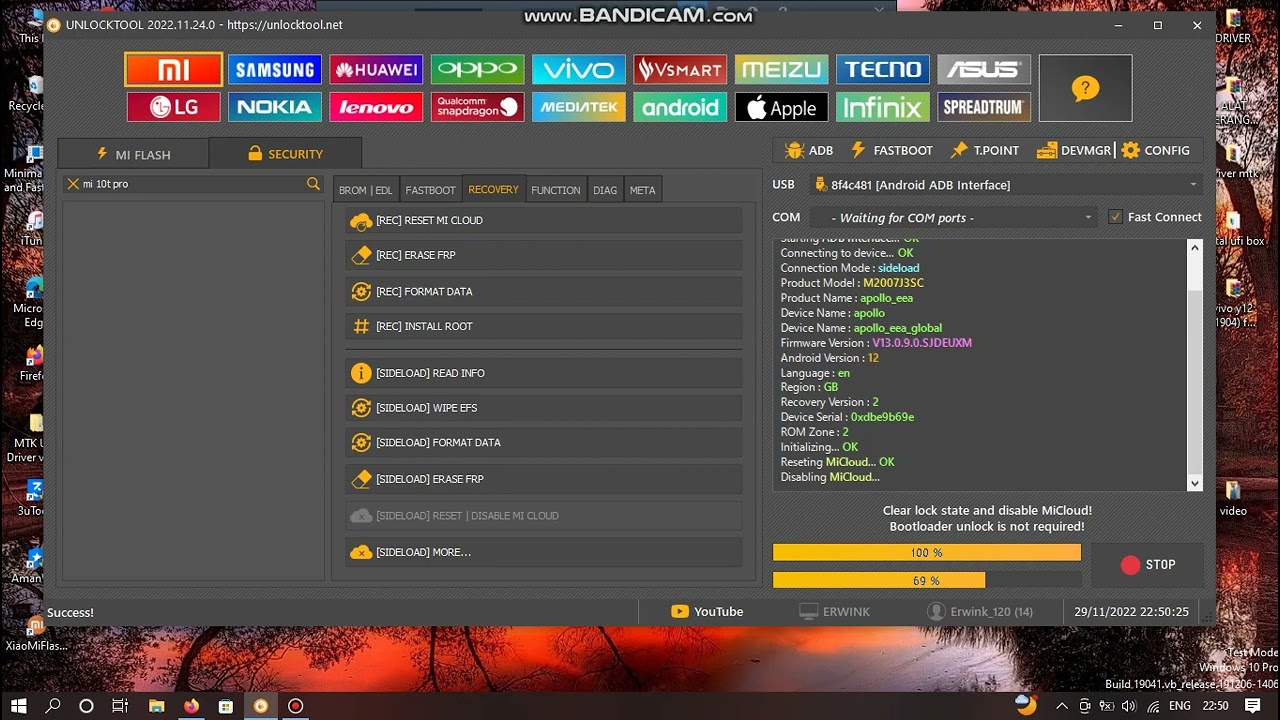This screenshot has width=1280, height=720.
Task: Open the ADB toolbar item
Action: coord(809,150)
